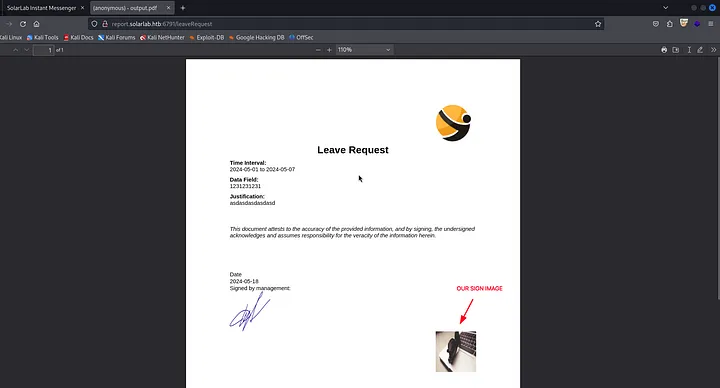Screen dimensions: 720x388
Task: Bookmark this page with the star
Action: pos(598,24)
